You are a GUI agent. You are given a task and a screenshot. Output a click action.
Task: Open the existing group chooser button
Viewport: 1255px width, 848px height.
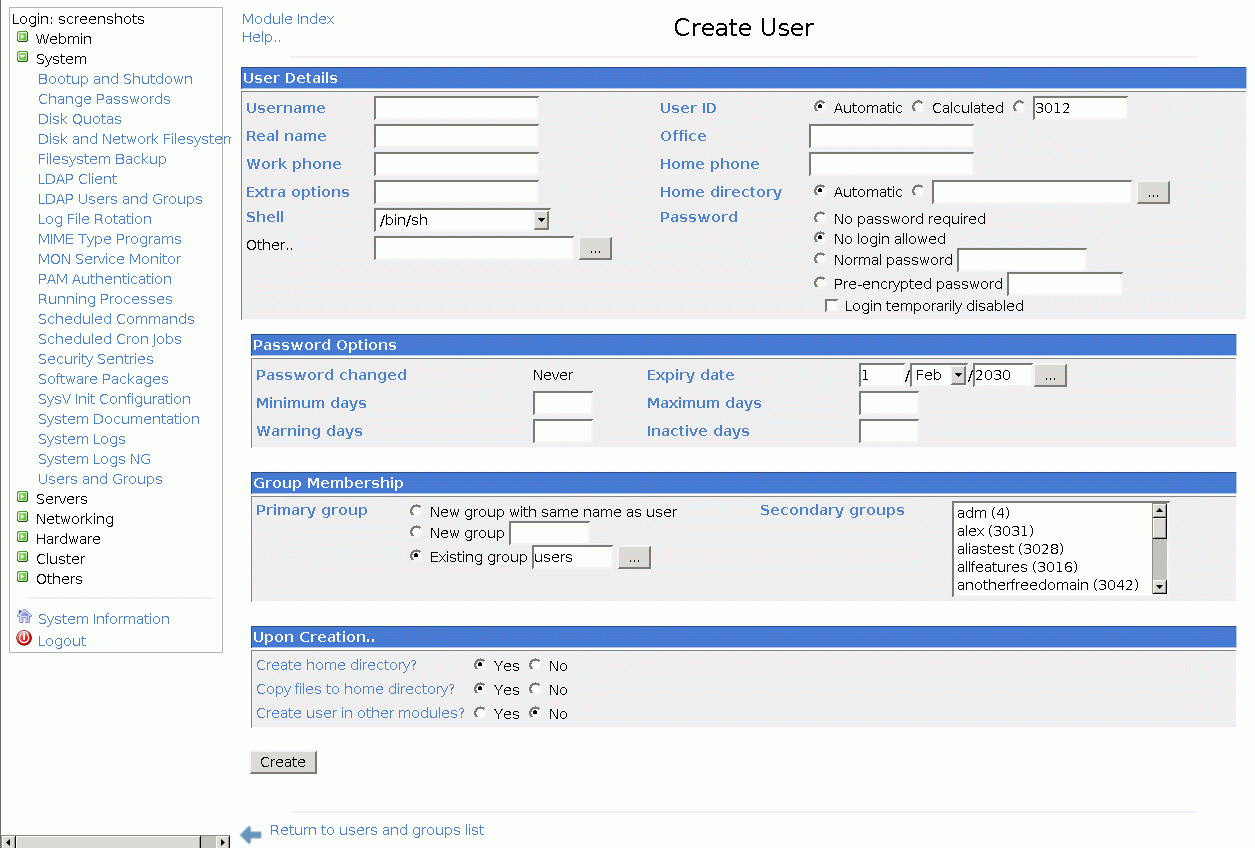[634, 558]
